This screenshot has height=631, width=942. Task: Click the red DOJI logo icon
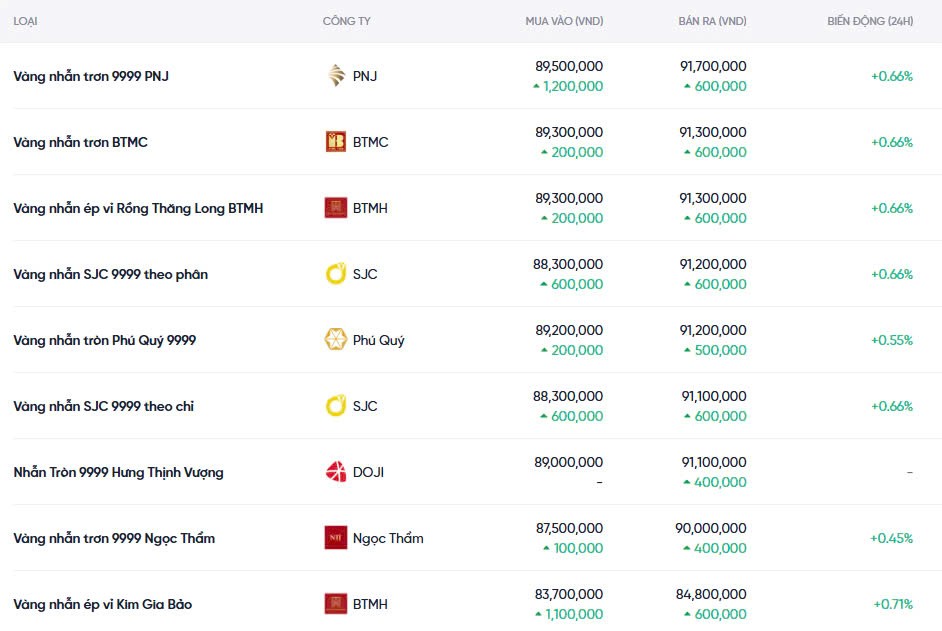(336, 472)
